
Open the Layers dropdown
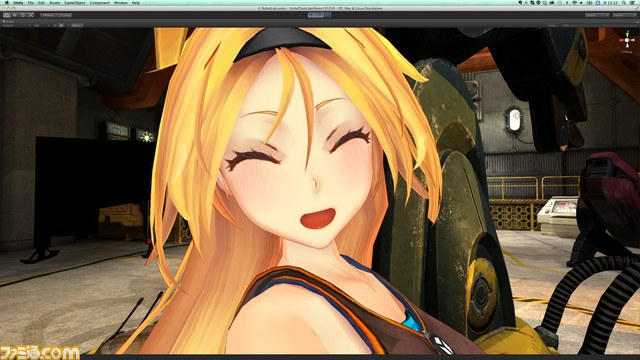pyautogui.click(x=598, y=15)
